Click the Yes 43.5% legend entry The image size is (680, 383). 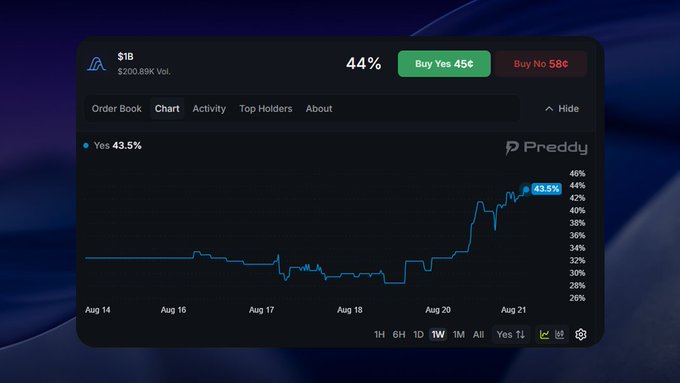113,145
